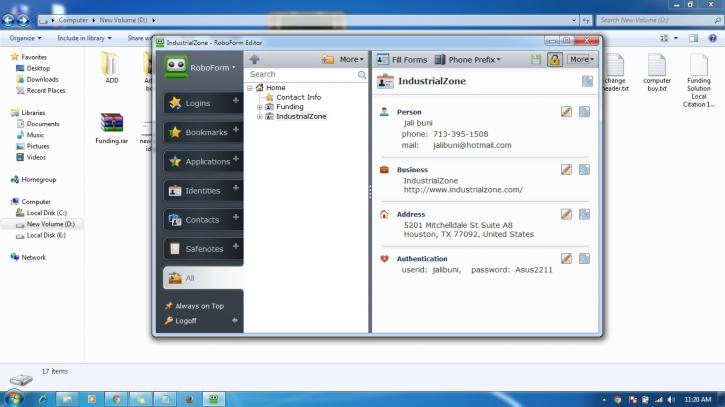
Task: Click the industrialzone.com URL
Action: coord(463,190)
